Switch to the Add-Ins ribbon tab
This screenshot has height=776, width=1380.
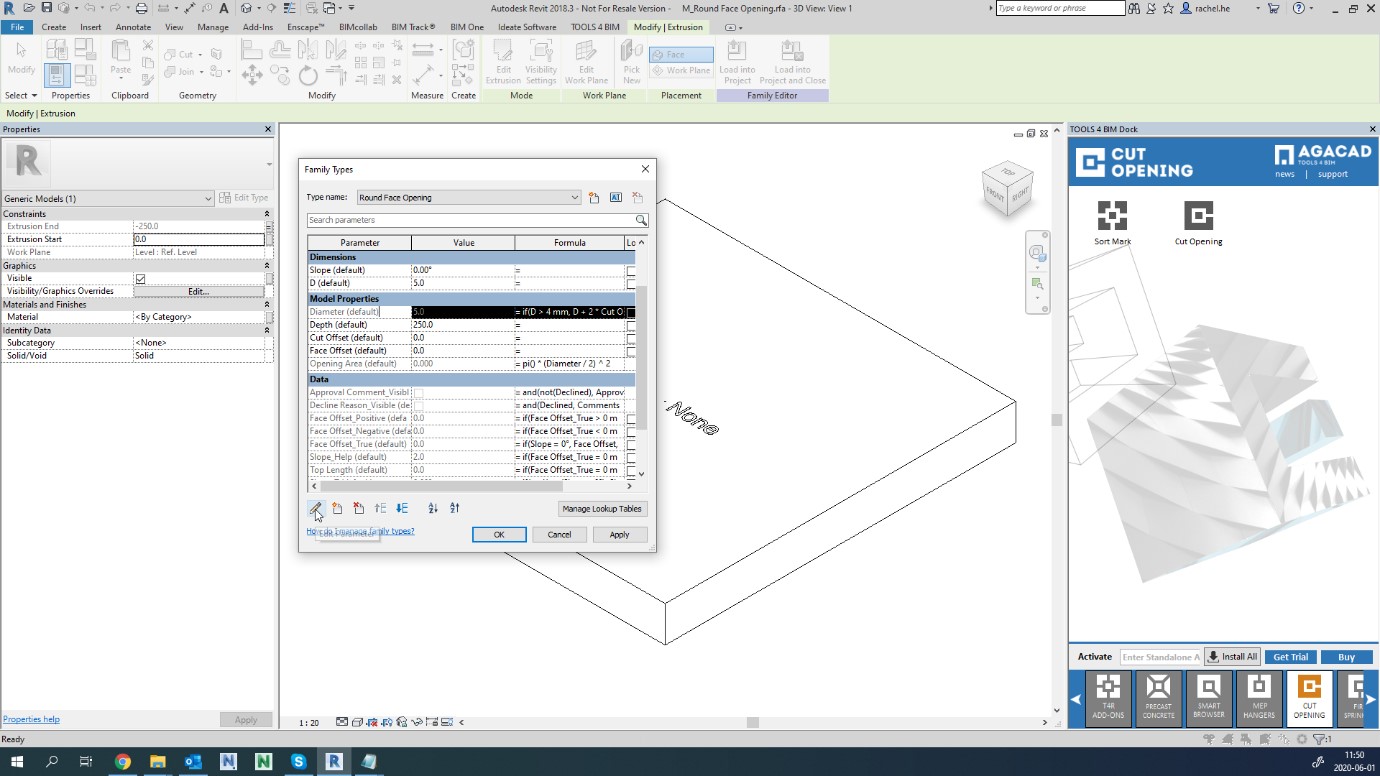[x=258, y=27]
